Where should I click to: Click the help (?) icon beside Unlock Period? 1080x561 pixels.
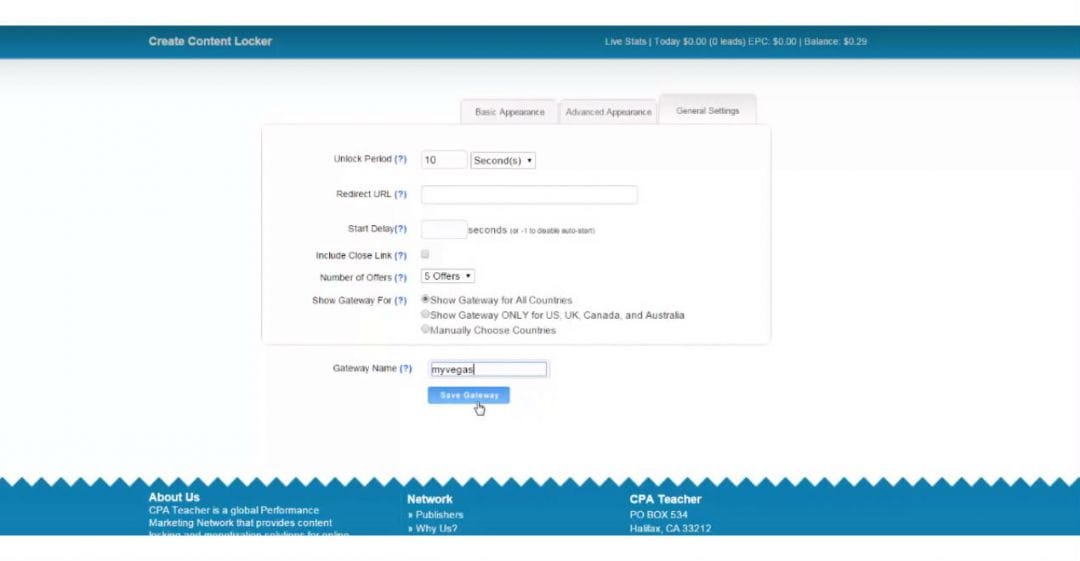(400, 160)
